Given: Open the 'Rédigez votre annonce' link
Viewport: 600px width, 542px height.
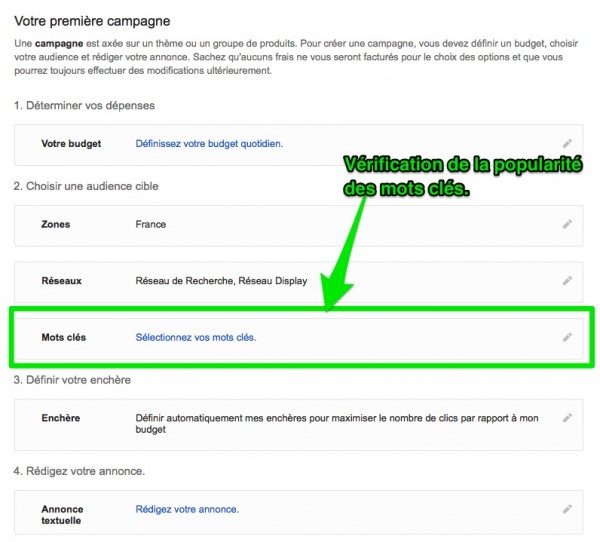Looking at the screenshot, I should tap(187, 509).
